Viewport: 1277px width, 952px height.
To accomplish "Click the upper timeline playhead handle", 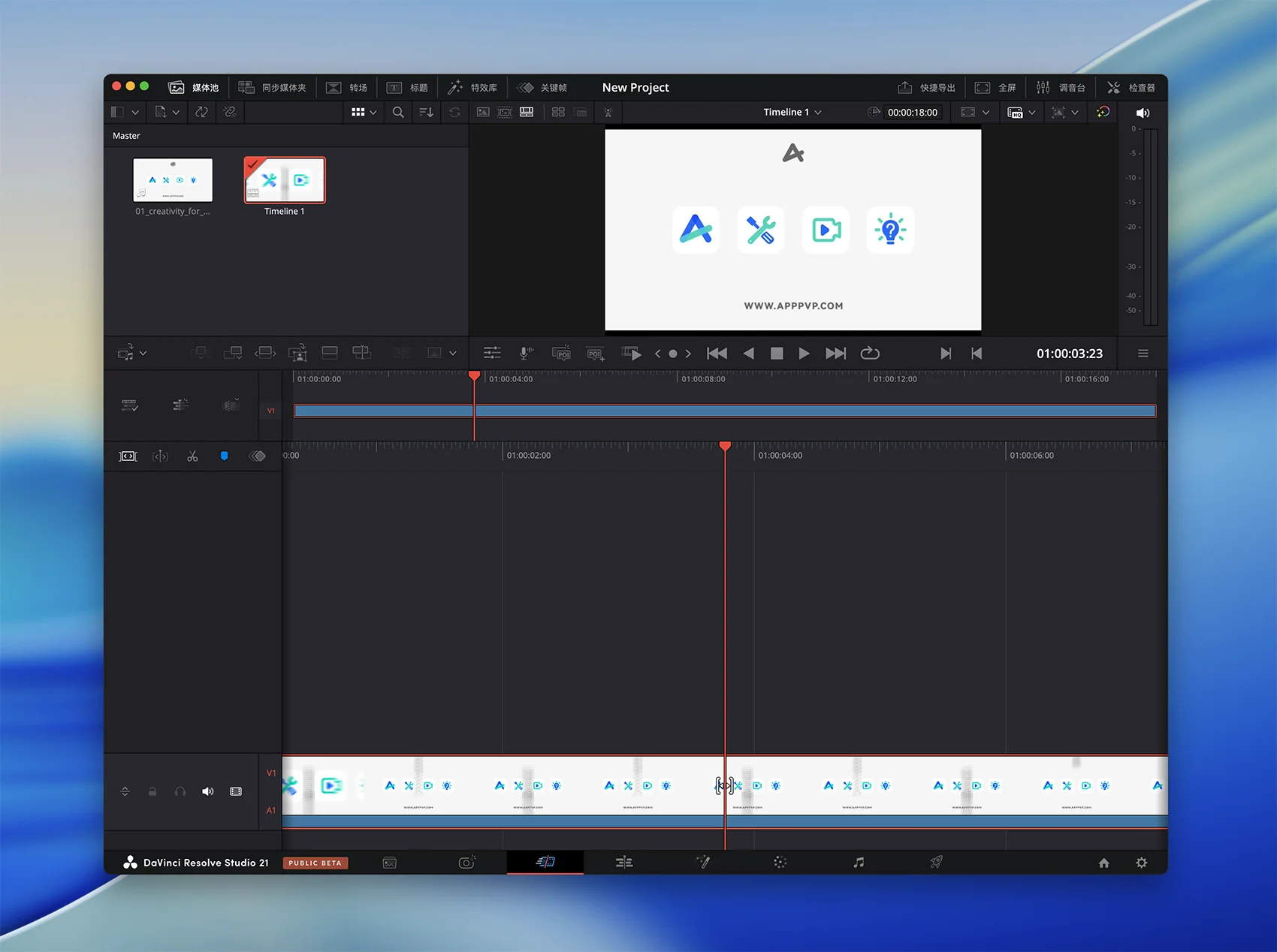I will (x=474, y=375).
